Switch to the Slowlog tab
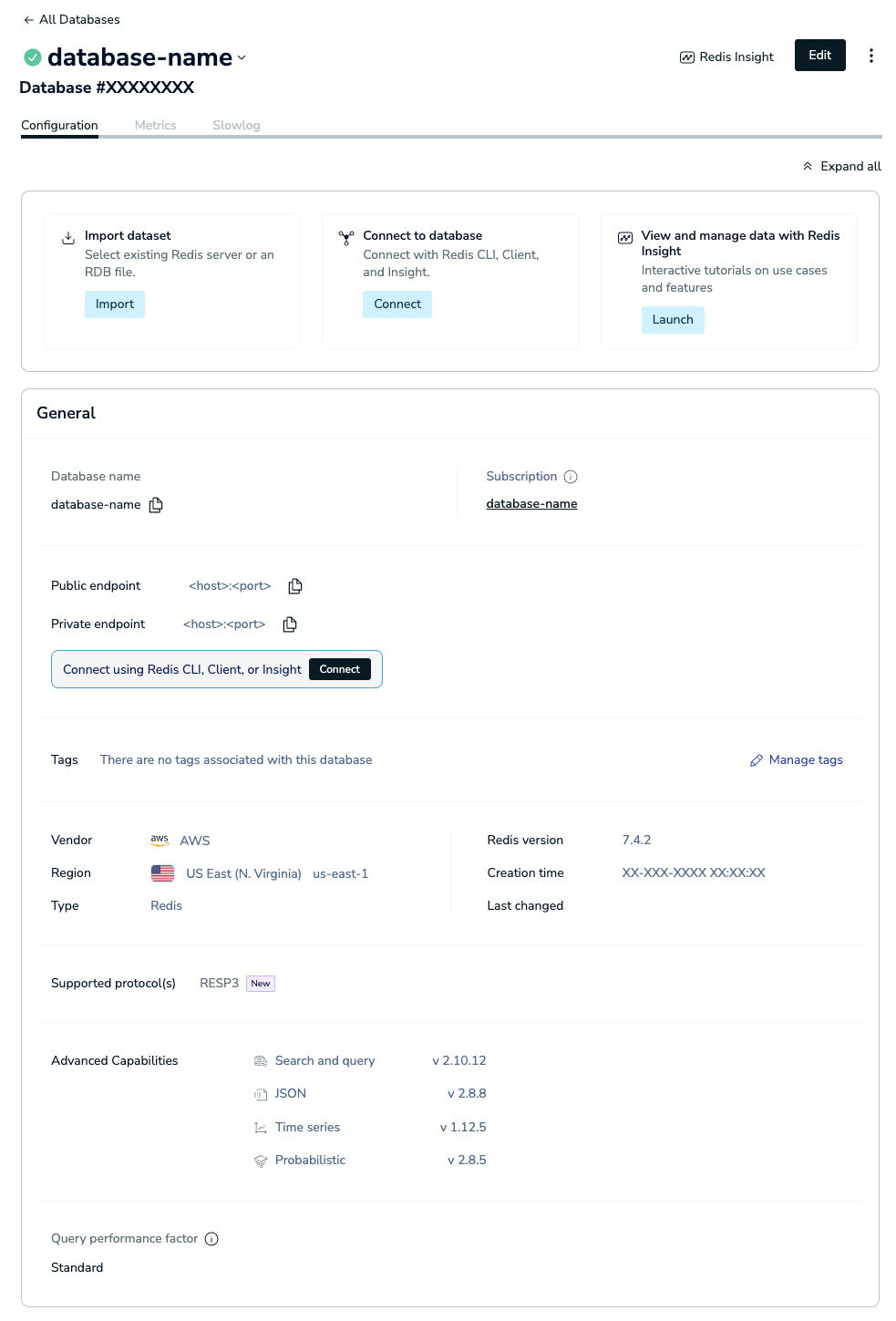 (x=236, y=125)
